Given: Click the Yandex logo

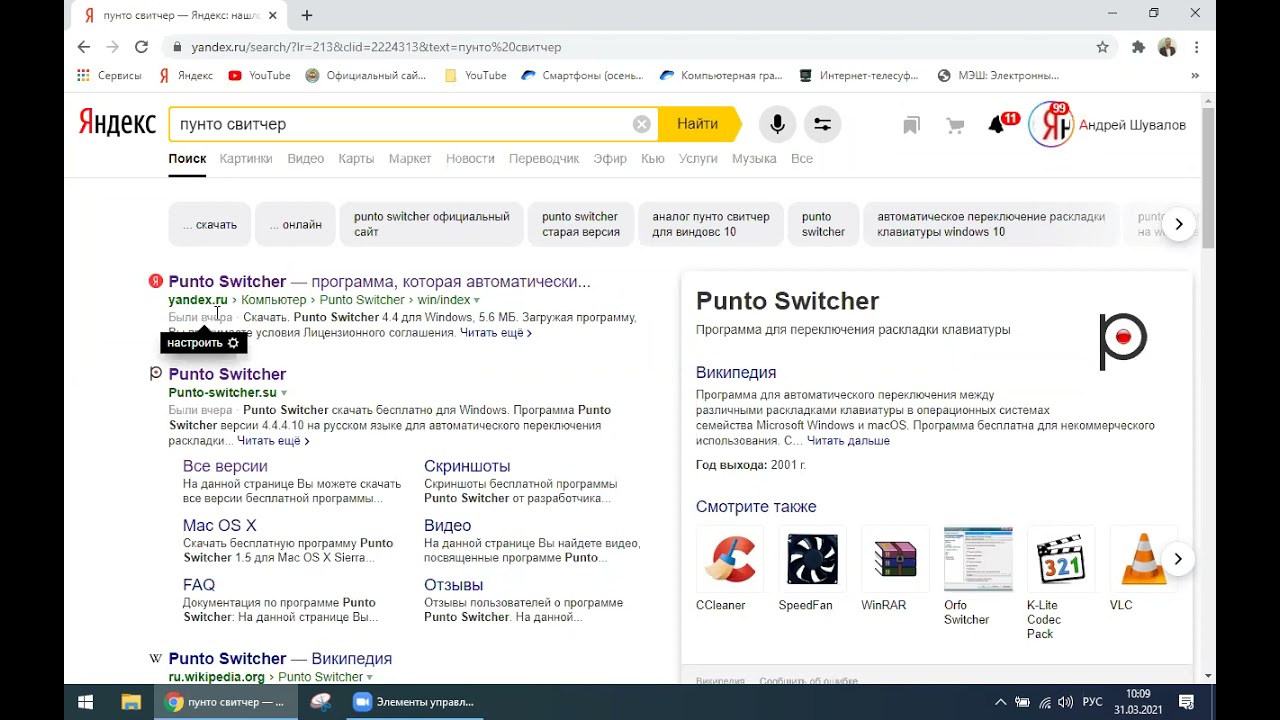Looking at the screenshot, I should pyautogui.click(x=117, y=123).
